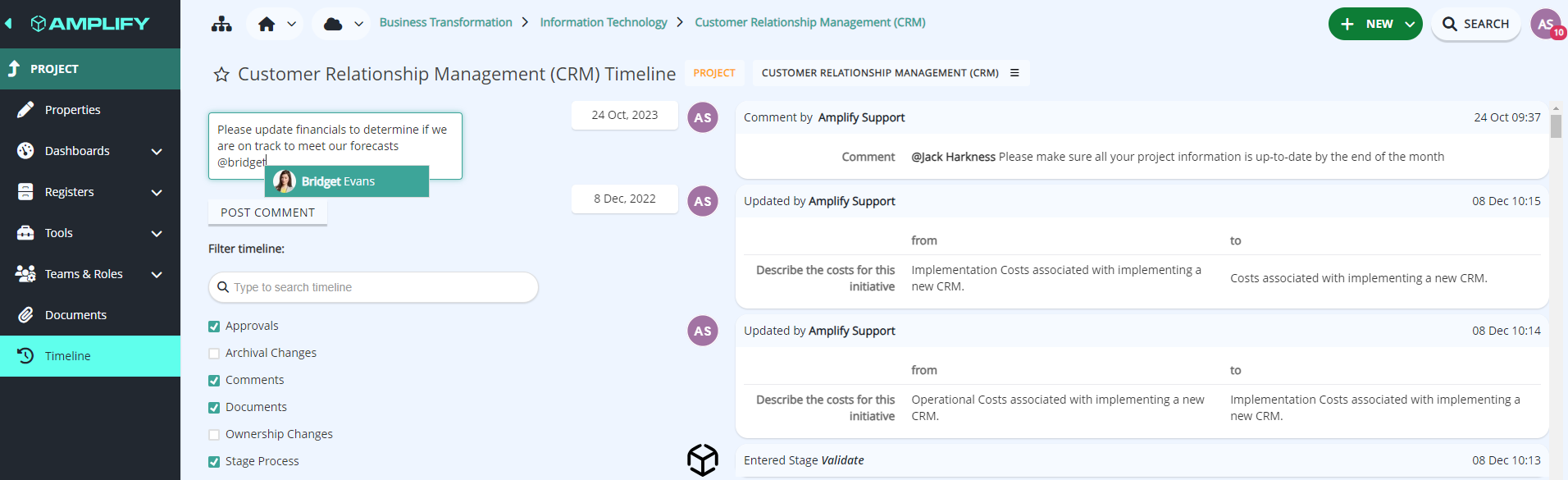Click the Teams & Roles people icon
This screenshot has width=1568, height=480.
pyautogui.click(x=25, y=274)
